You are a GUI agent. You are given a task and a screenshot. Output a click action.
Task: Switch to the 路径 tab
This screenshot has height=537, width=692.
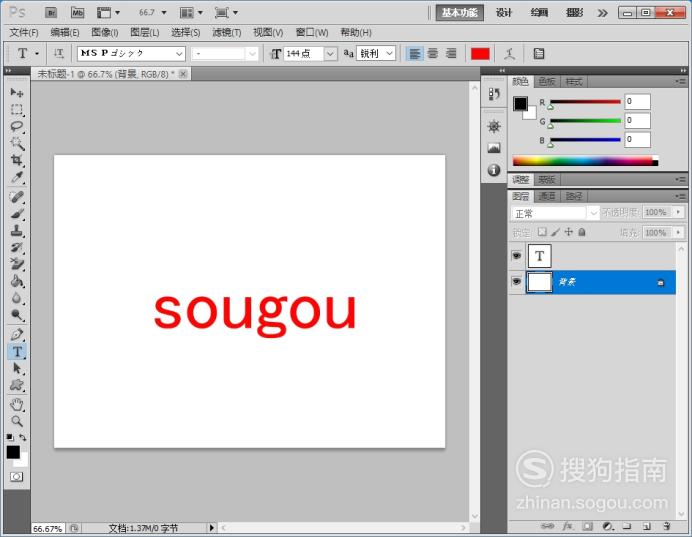click(x=574, y=196)
